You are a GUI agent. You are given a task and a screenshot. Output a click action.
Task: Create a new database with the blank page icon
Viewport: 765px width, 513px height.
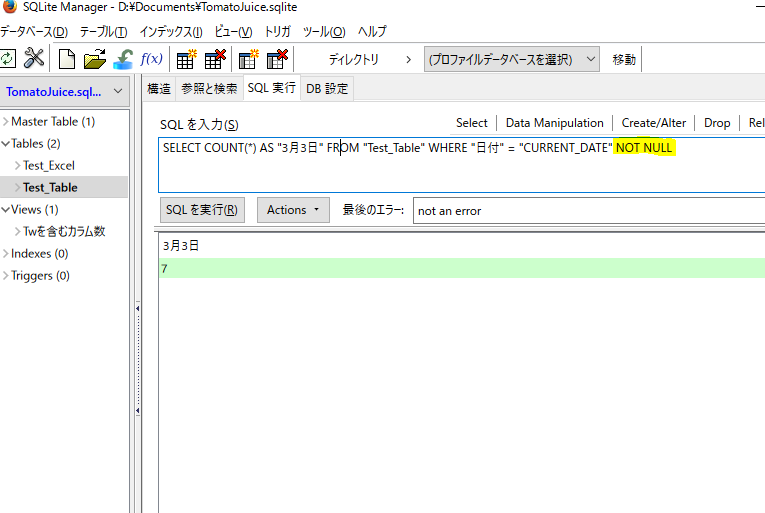67,59
